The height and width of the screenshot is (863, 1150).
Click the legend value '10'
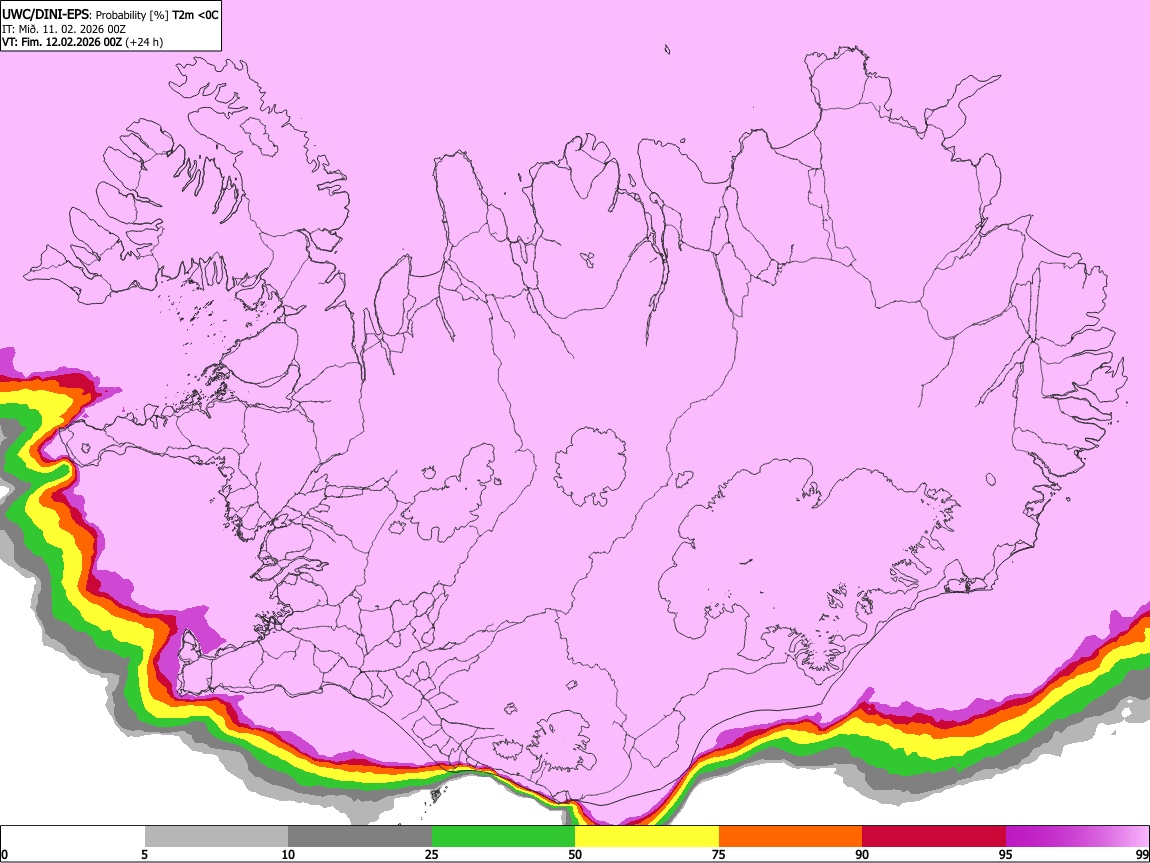coord(288,854)
